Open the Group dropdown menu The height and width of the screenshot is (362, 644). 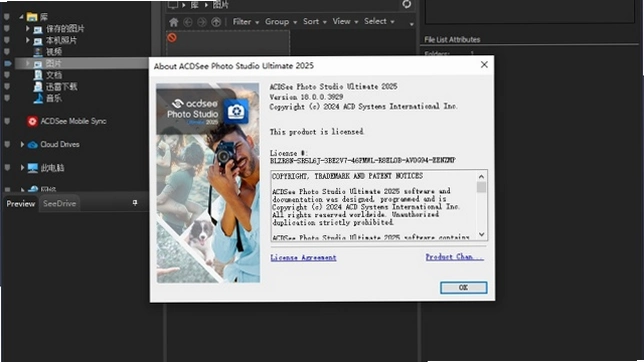pos(281,22)
